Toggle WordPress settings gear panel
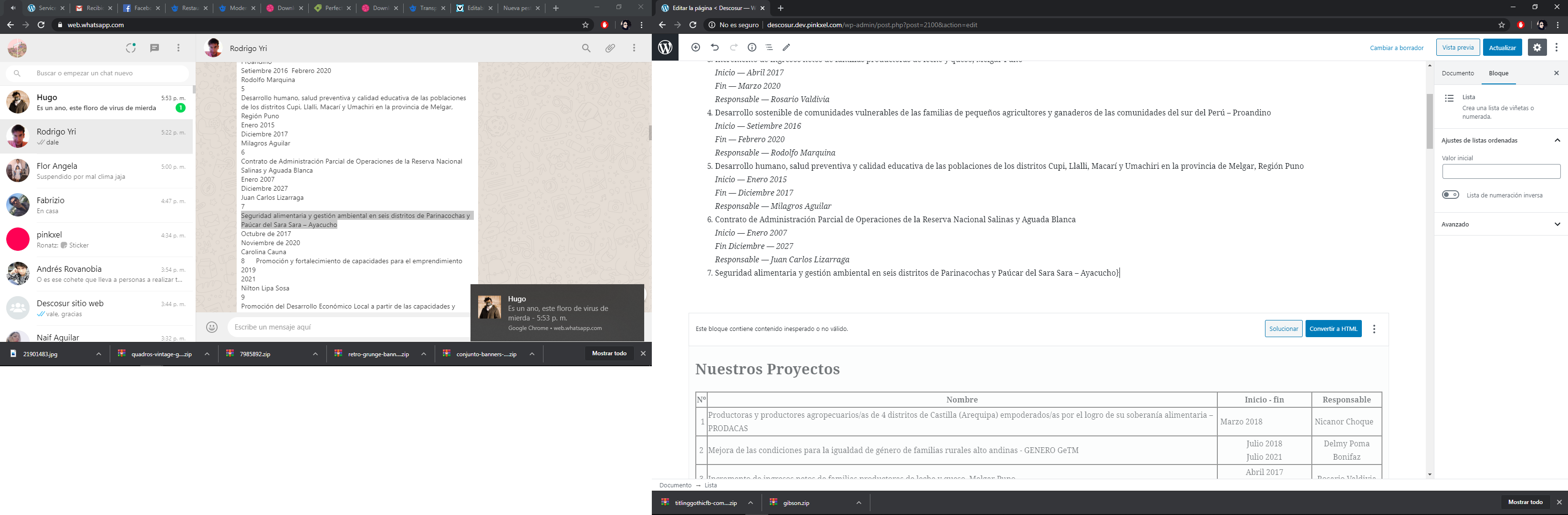 [x=1537, y=47]
